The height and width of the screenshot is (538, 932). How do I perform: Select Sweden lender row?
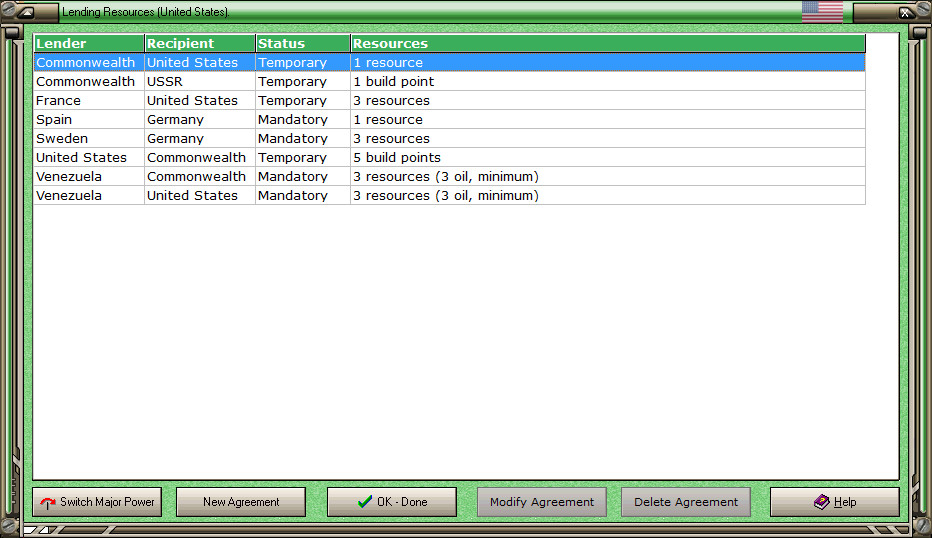pyautogui.click(x=449, y=139)
